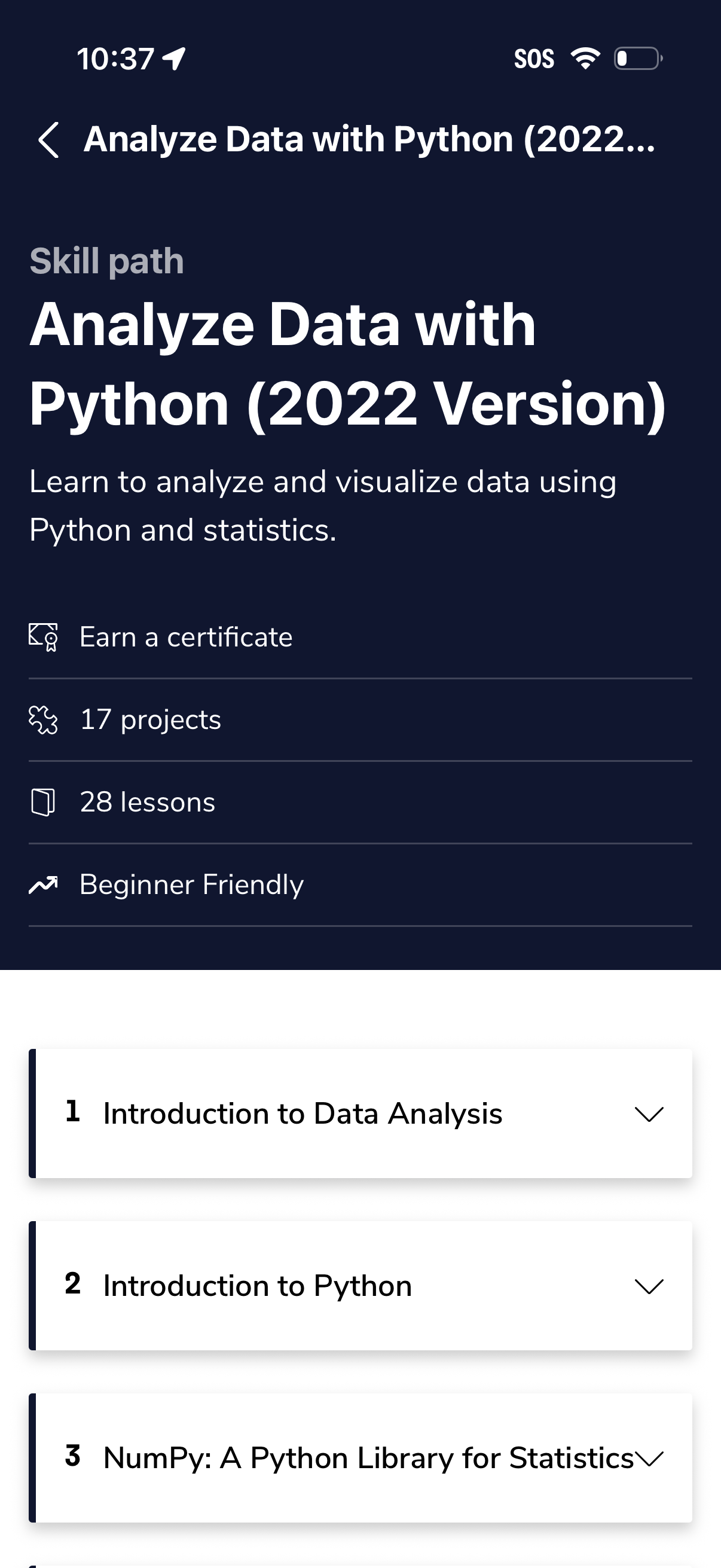This screenshot has height=1568, width=721.
Task: Tap the location arrow beside the clock
Action: tap(172, 58)
